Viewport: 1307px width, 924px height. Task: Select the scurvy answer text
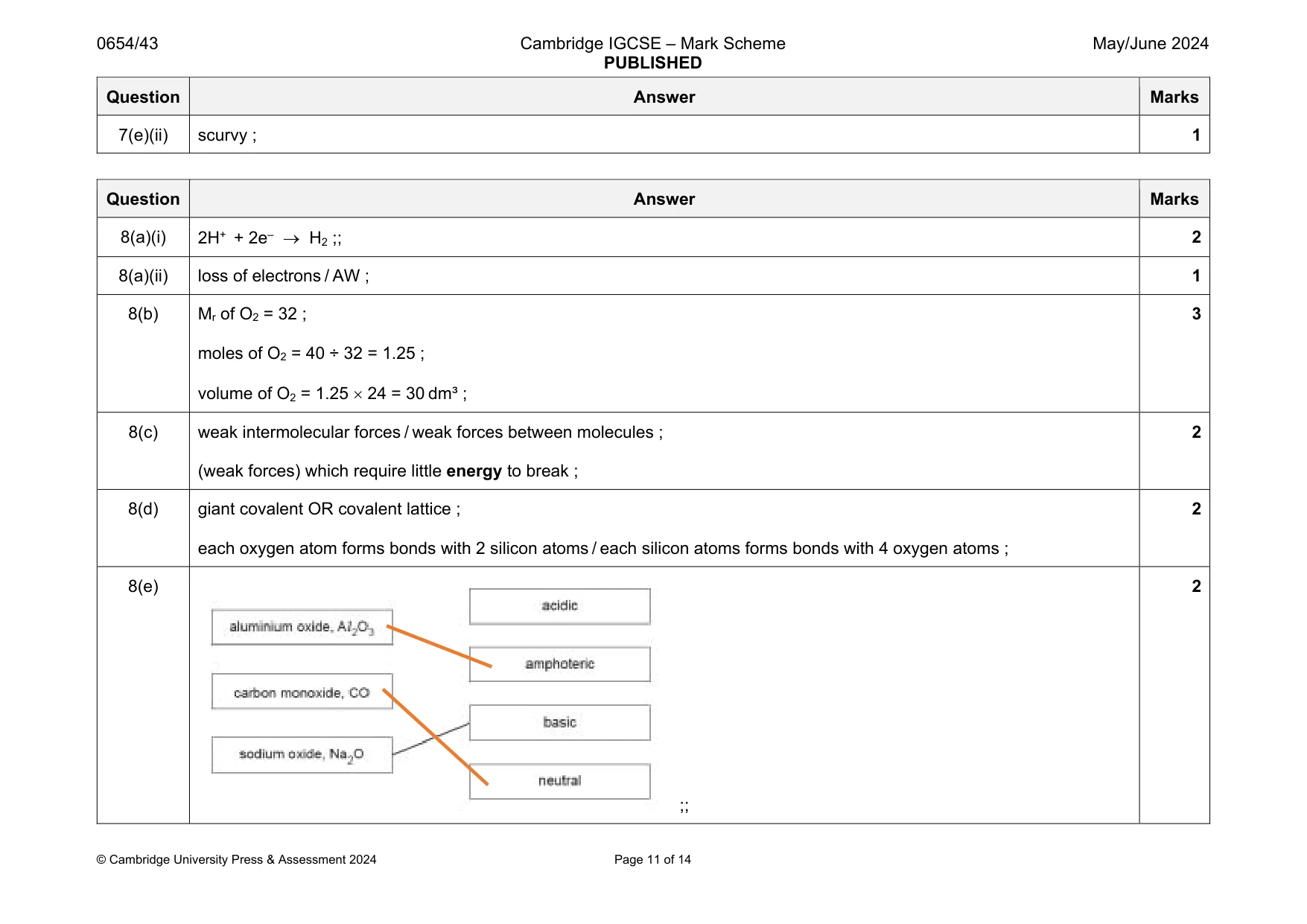pos(227,136)
